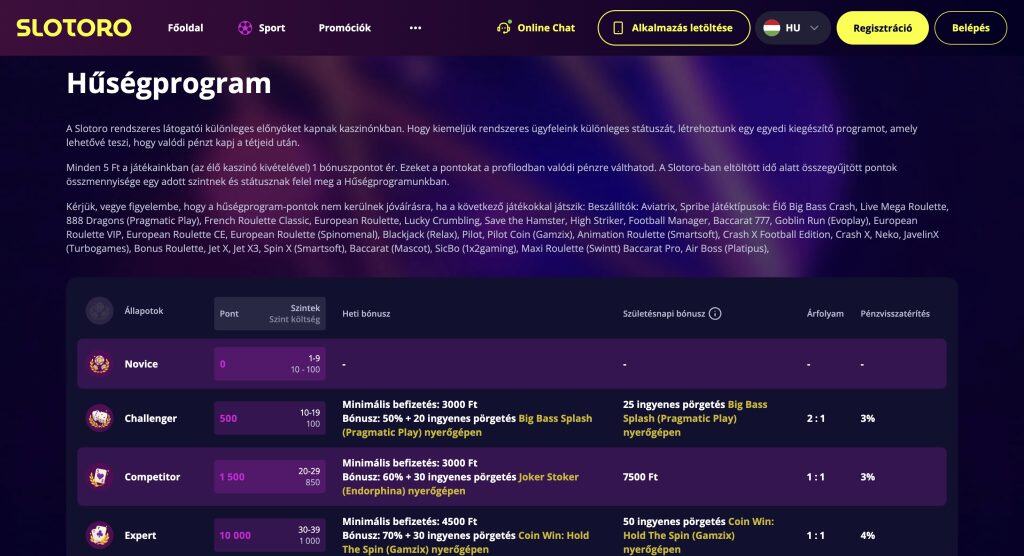Image resolution: width=1024 pixels, height=556 pixels.
Task: Open the three-dots more menu
Action: coord(416,28)
